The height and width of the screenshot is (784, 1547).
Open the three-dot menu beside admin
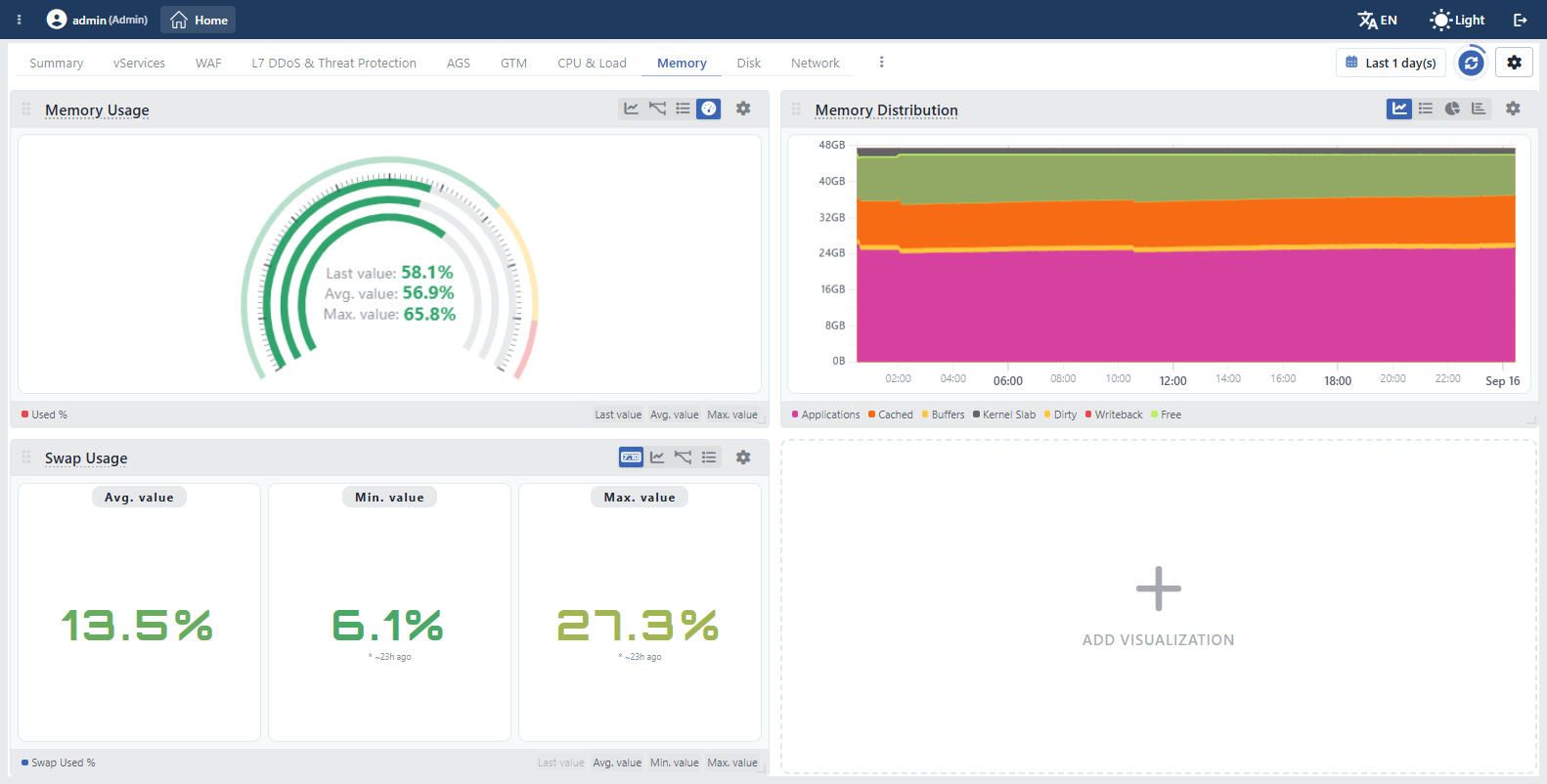(x=19, y=20)
